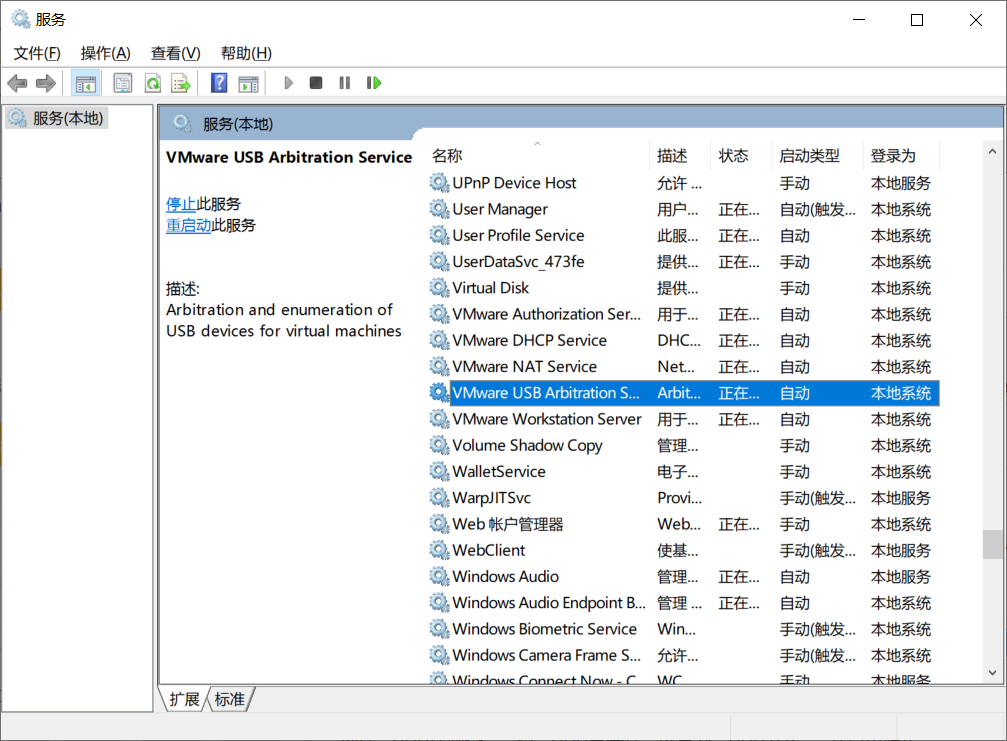
Task: Click gear icon of WarpJITSvc row
Action: pos(439,498)
